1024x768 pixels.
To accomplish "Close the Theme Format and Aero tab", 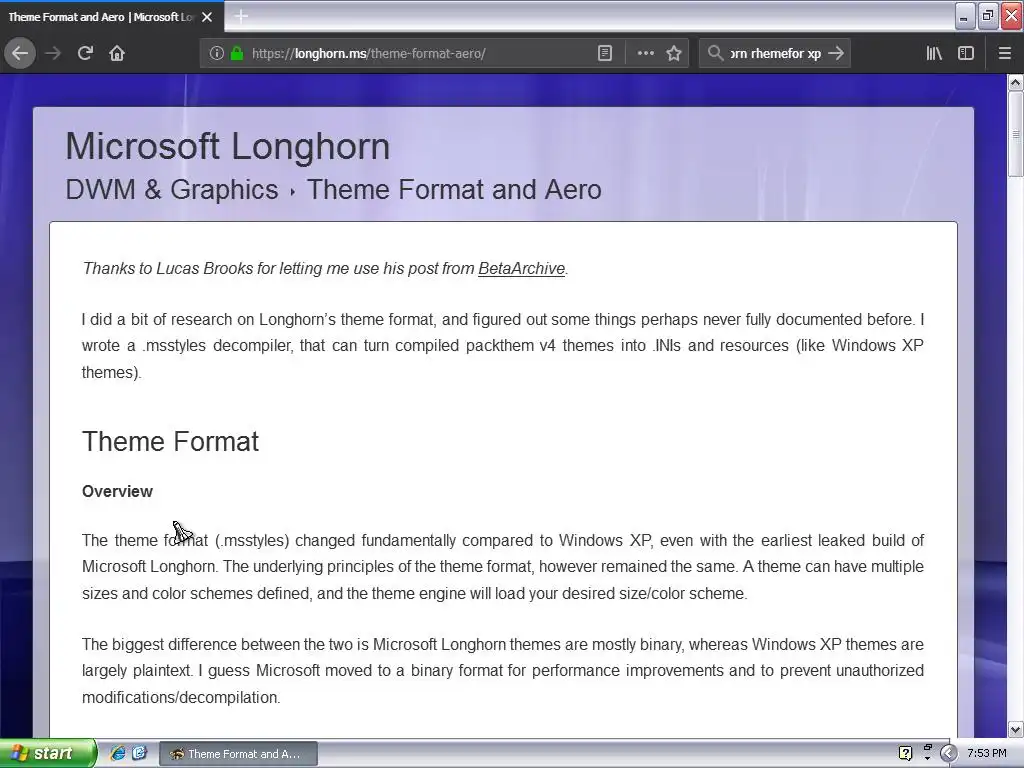I will 207,17.
